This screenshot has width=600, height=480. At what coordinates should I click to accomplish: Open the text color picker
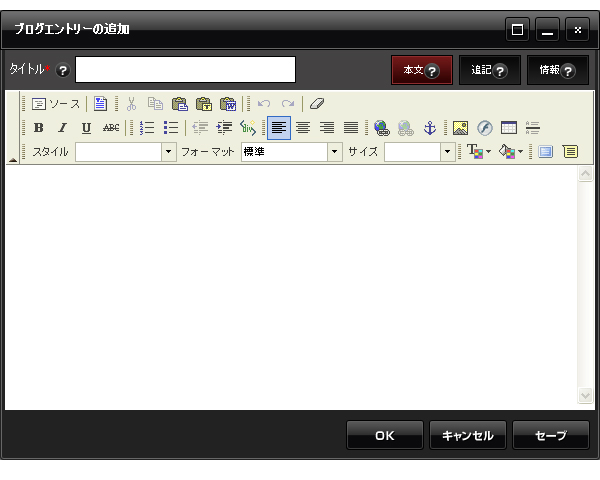tap(479, 152)
